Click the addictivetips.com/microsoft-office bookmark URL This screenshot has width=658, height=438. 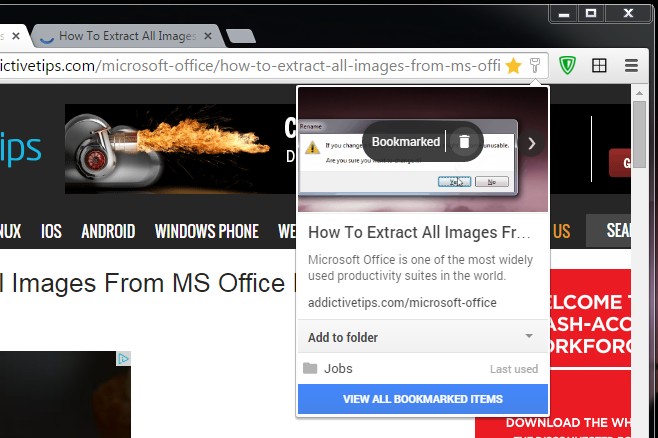[x=402, y=303]
